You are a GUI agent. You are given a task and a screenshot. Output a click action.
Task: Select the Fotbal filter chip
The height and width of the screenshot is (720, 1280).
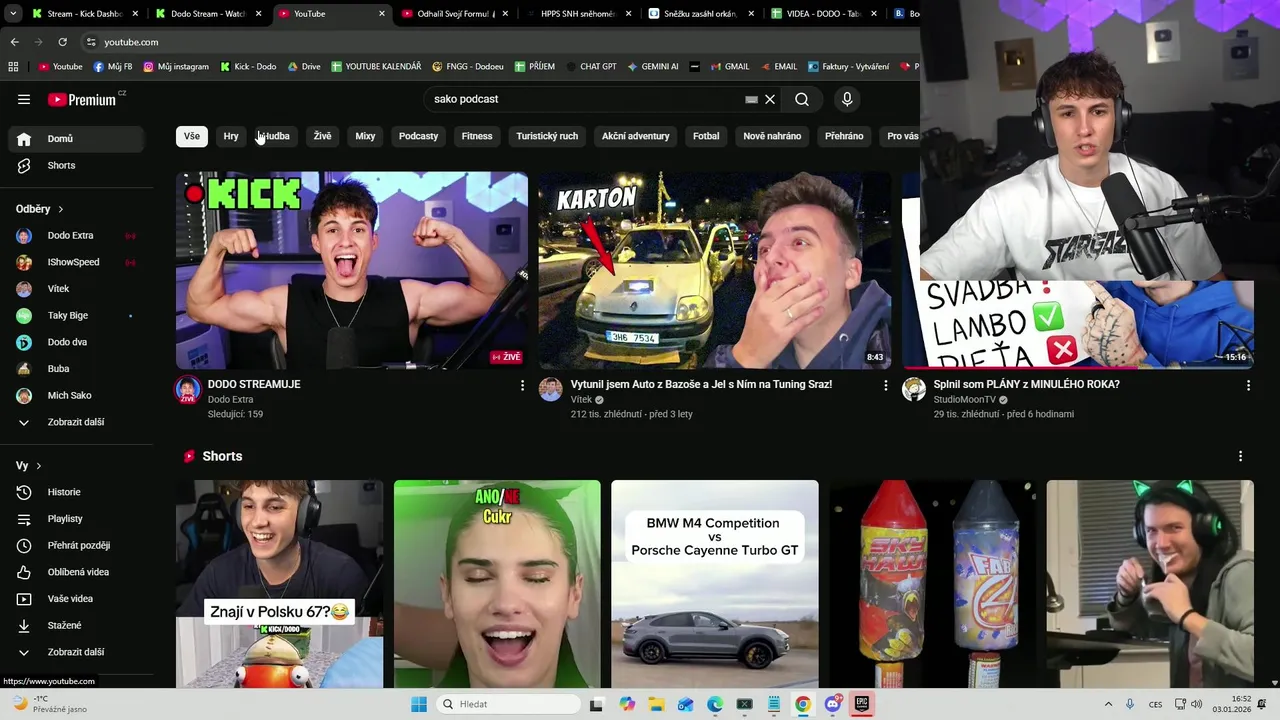[706, 136]
